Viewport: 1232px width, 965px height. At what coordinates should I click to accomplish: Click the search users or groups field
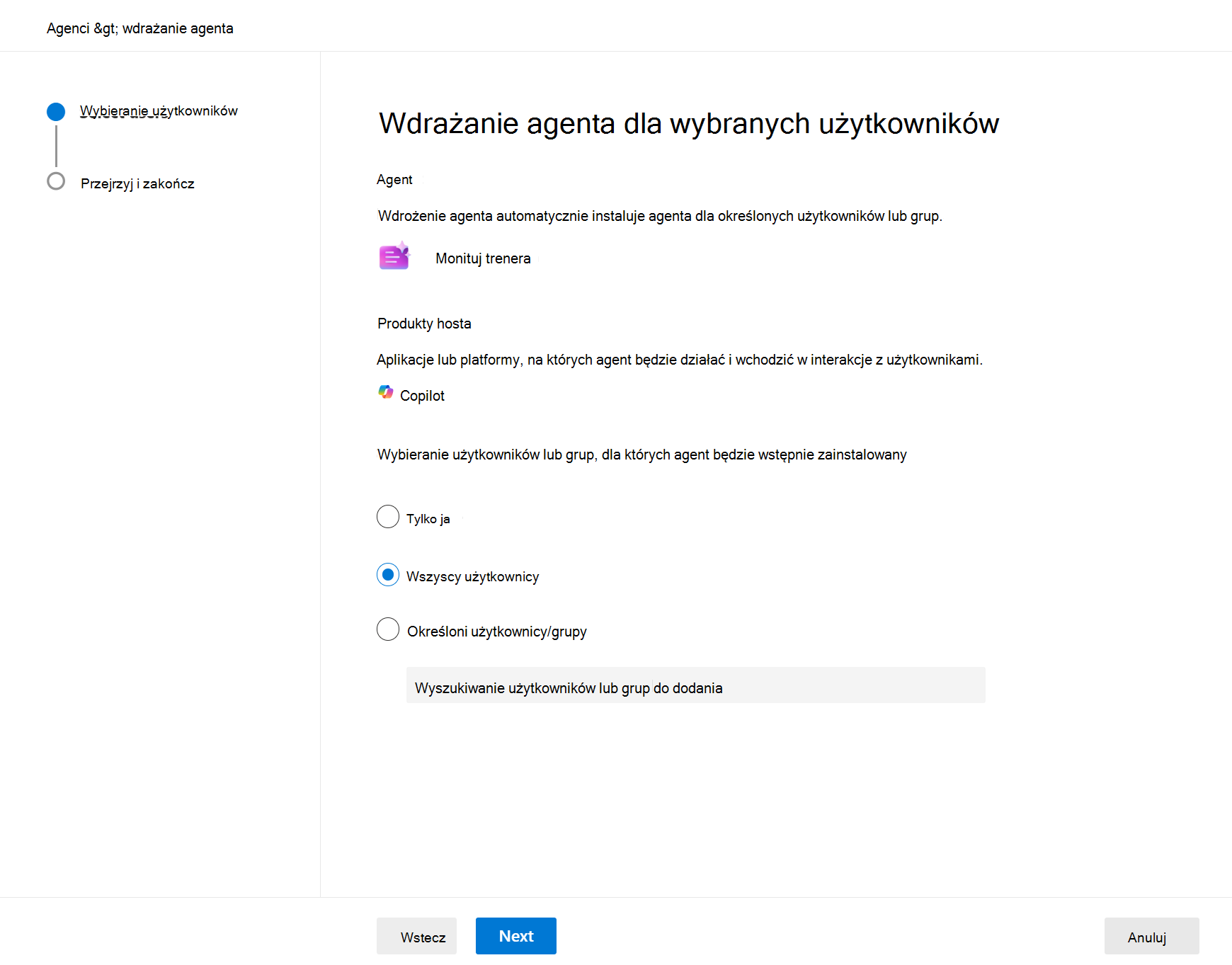pyautogui.click(x=695, y=685)
